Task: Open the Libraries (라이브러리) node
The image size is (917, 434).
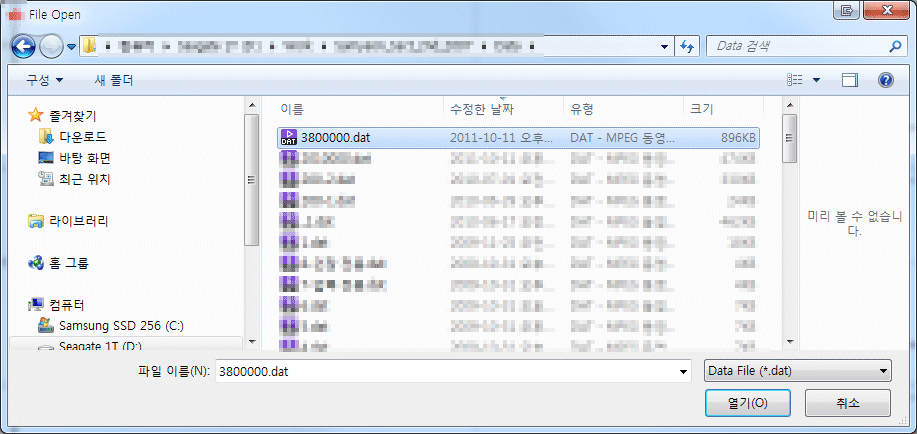Action: [x=78, y=221]
